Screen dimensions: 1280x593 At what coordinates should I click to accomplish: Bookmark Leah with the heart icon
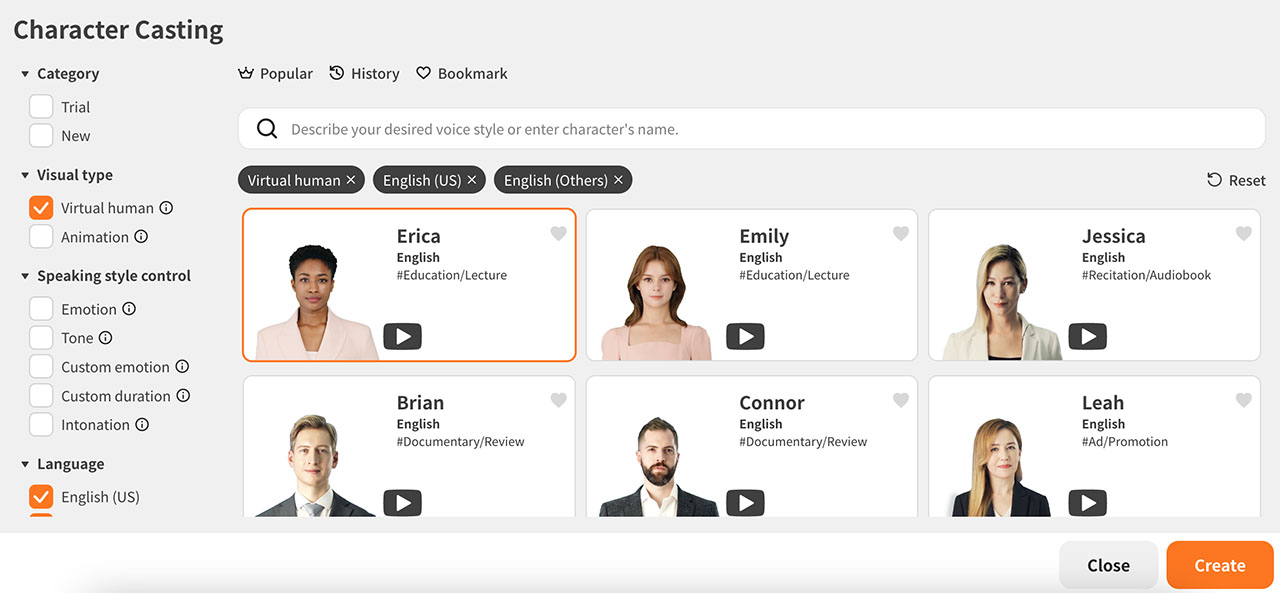coord(1243,400)
